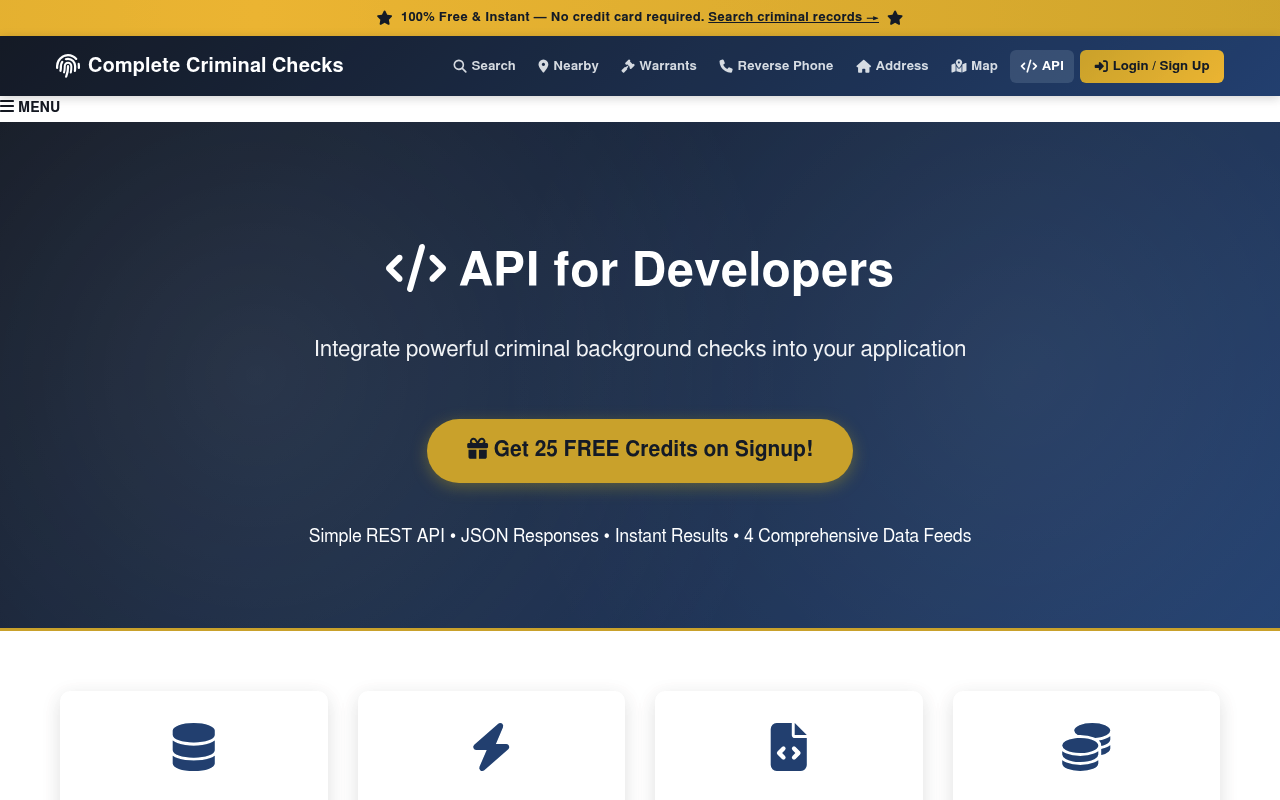Select the API nav tab

pyautogui.click(x=1042, y=66)
